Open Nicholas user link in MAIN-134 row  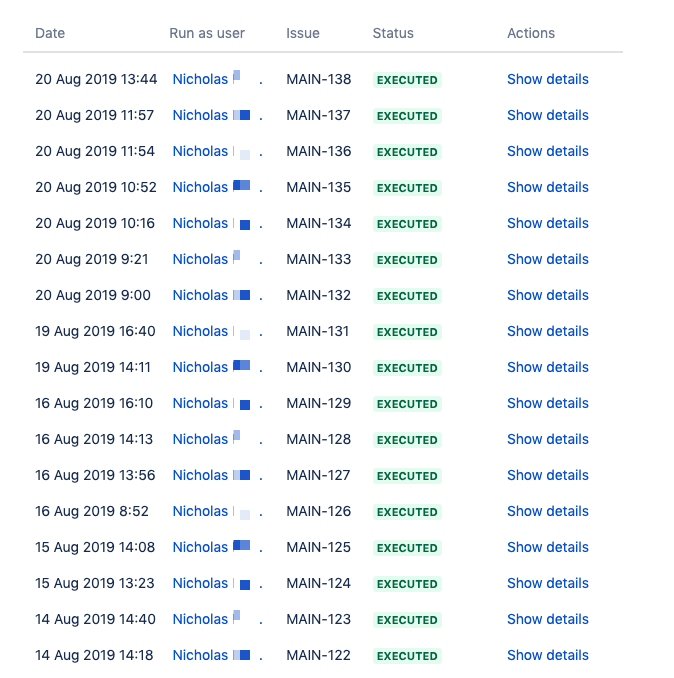click(x=217, y=223)
